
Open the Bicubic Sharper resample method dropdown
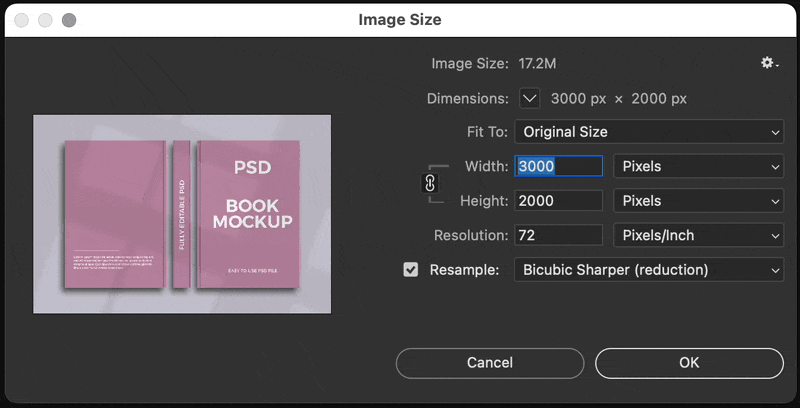click(x=648, y=270)
